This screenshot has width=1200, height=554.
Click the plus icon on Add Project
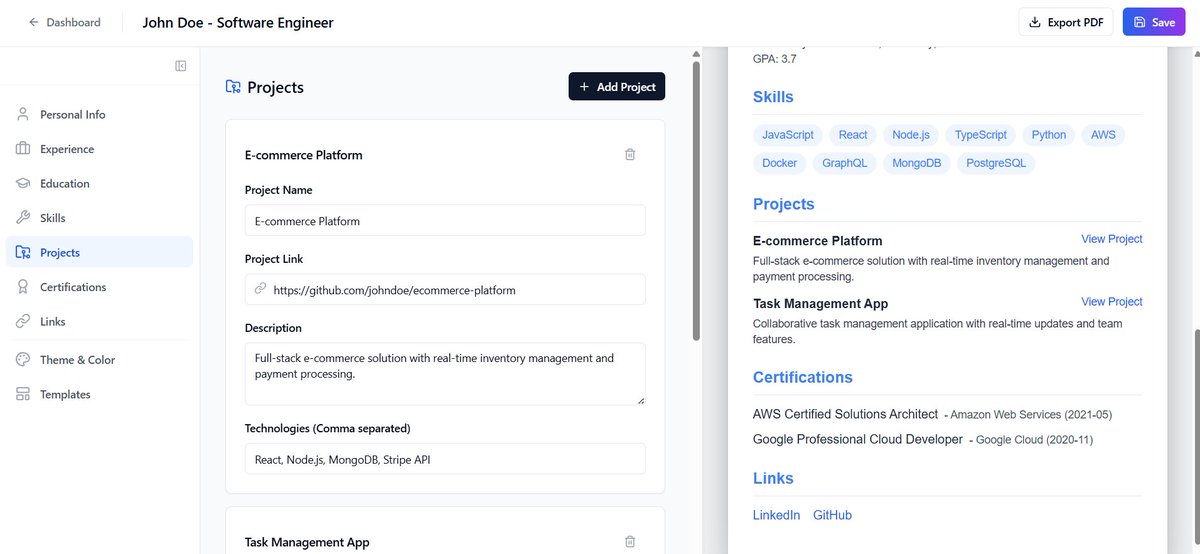point(584,87)
